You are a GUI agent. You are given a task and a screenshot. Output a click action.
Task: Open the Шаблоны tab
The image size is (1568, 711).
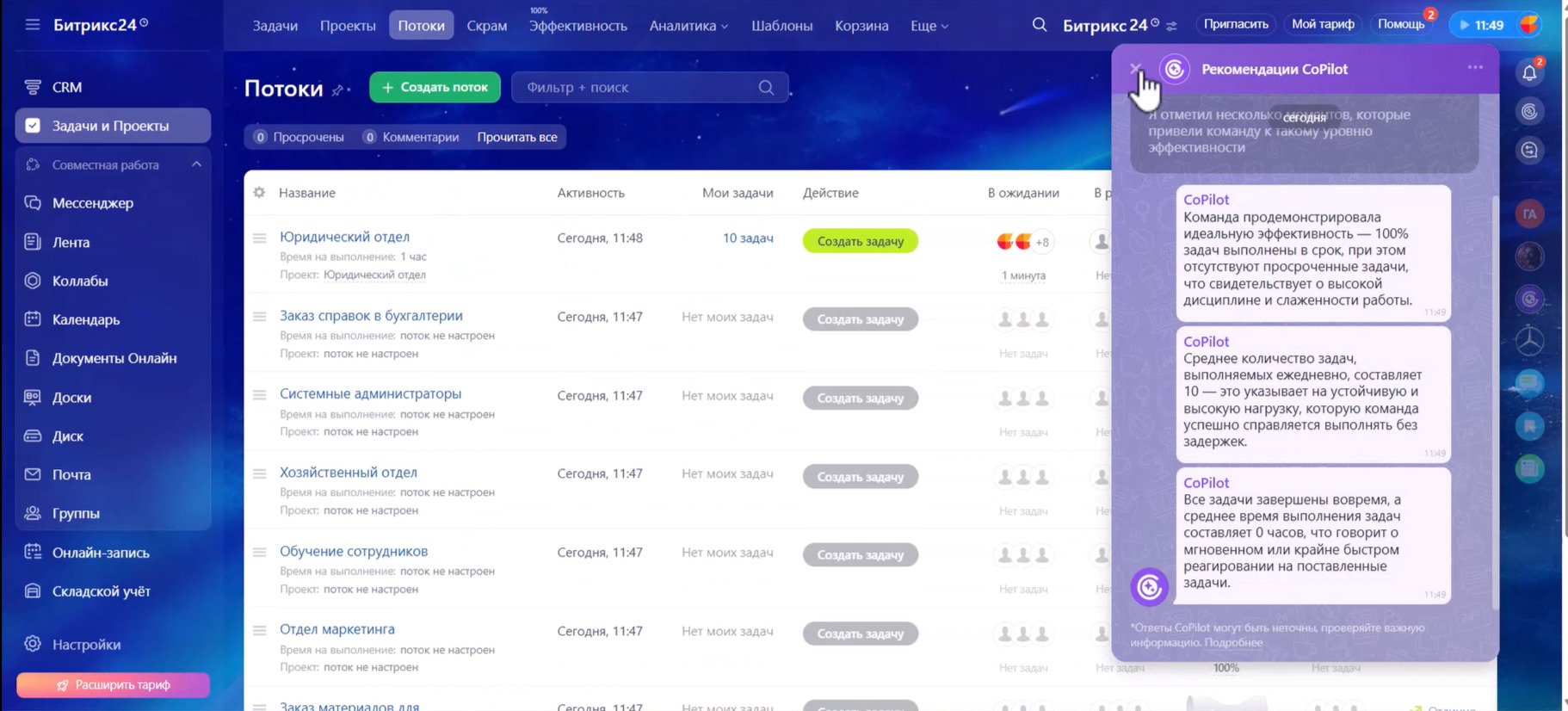pos(782,26)
